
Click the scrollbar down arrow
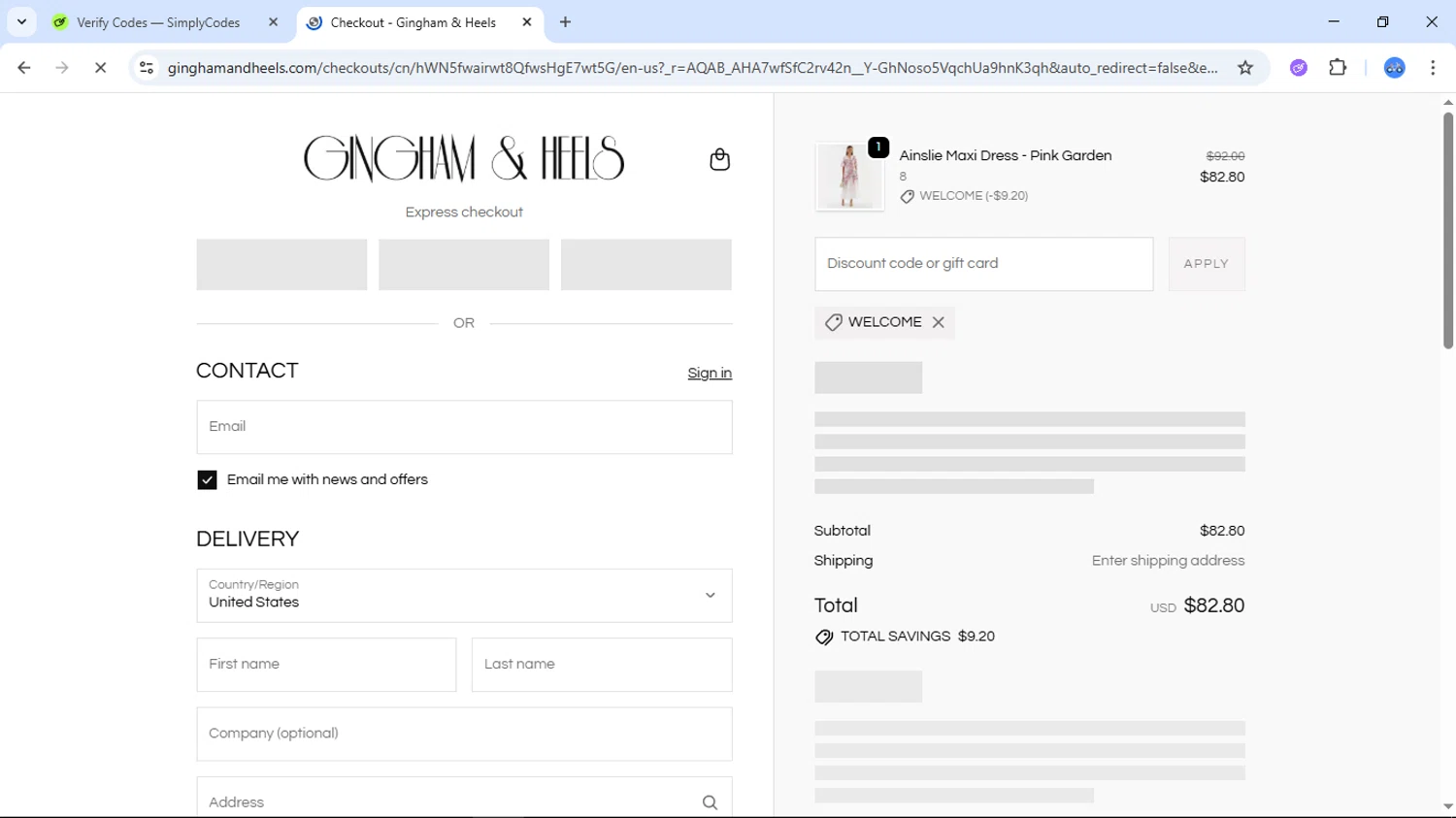click(1447, 806)
